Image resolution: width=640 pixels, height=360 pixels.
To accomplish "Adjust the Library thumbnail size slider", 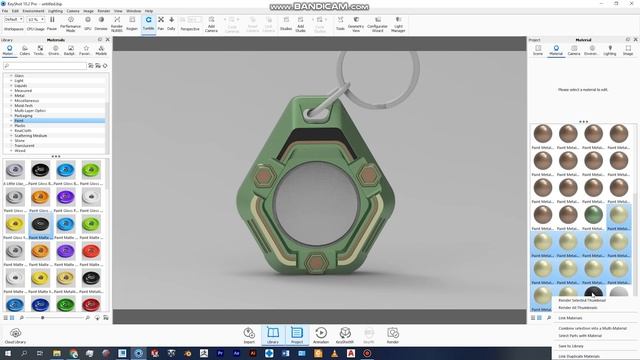I will pos(42,318).
